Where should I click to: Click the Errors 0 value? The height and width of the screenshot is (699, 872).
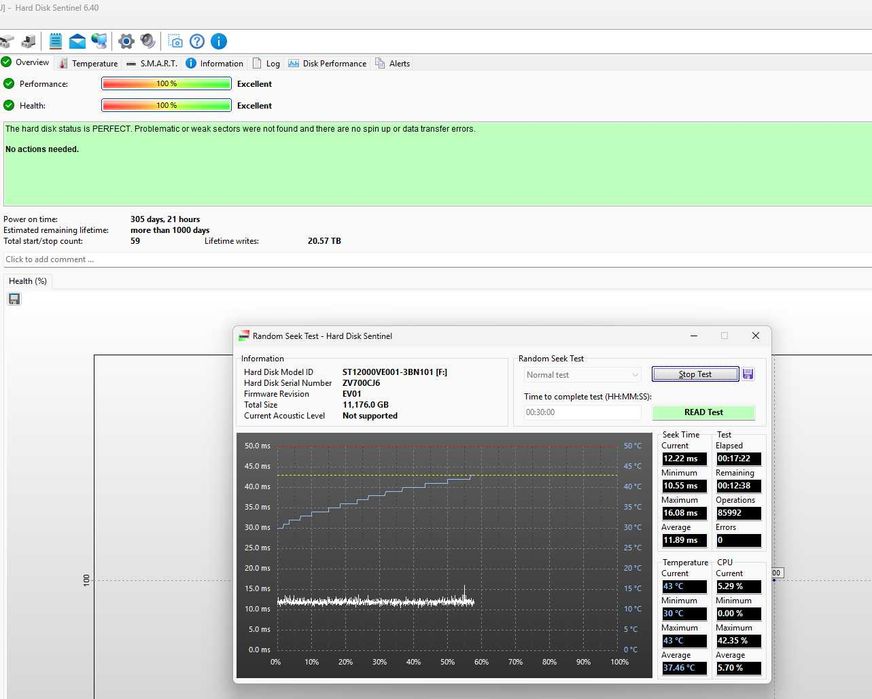(x=739, y=541)
